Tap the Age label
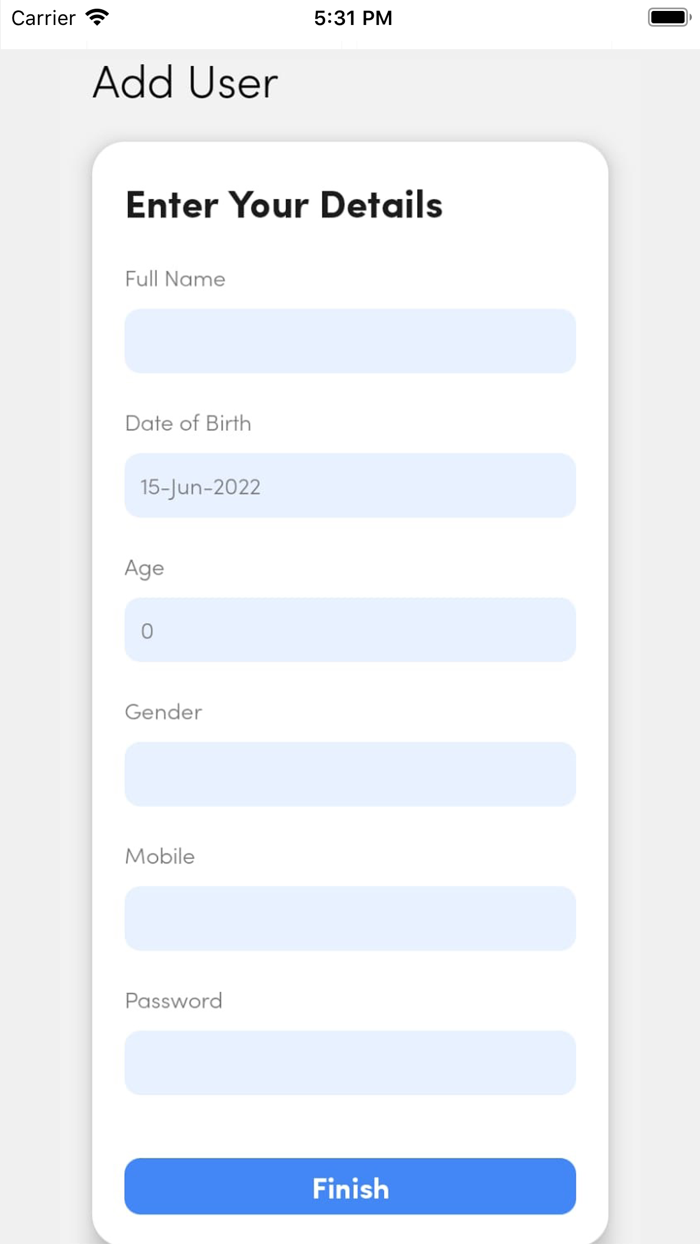Image resolution: width=700 pixels, height=1244 pixels. pyautogui.click(x=144, y=568)
